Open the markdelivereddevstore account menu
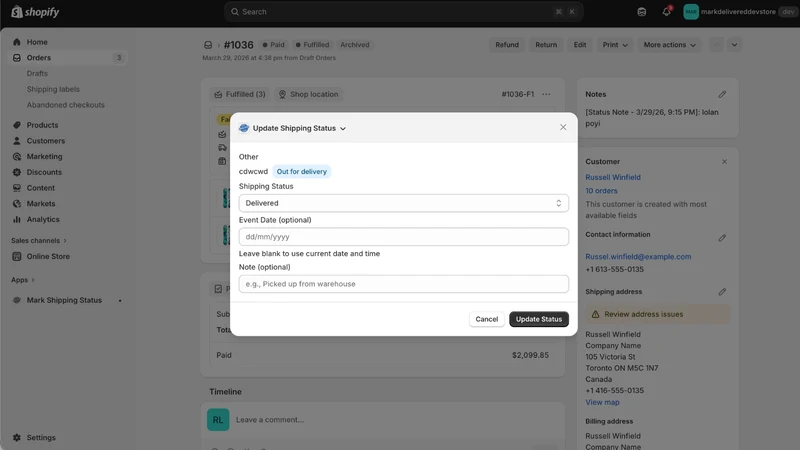Screen dimensions: 800x450 click(x=739, y=12)
